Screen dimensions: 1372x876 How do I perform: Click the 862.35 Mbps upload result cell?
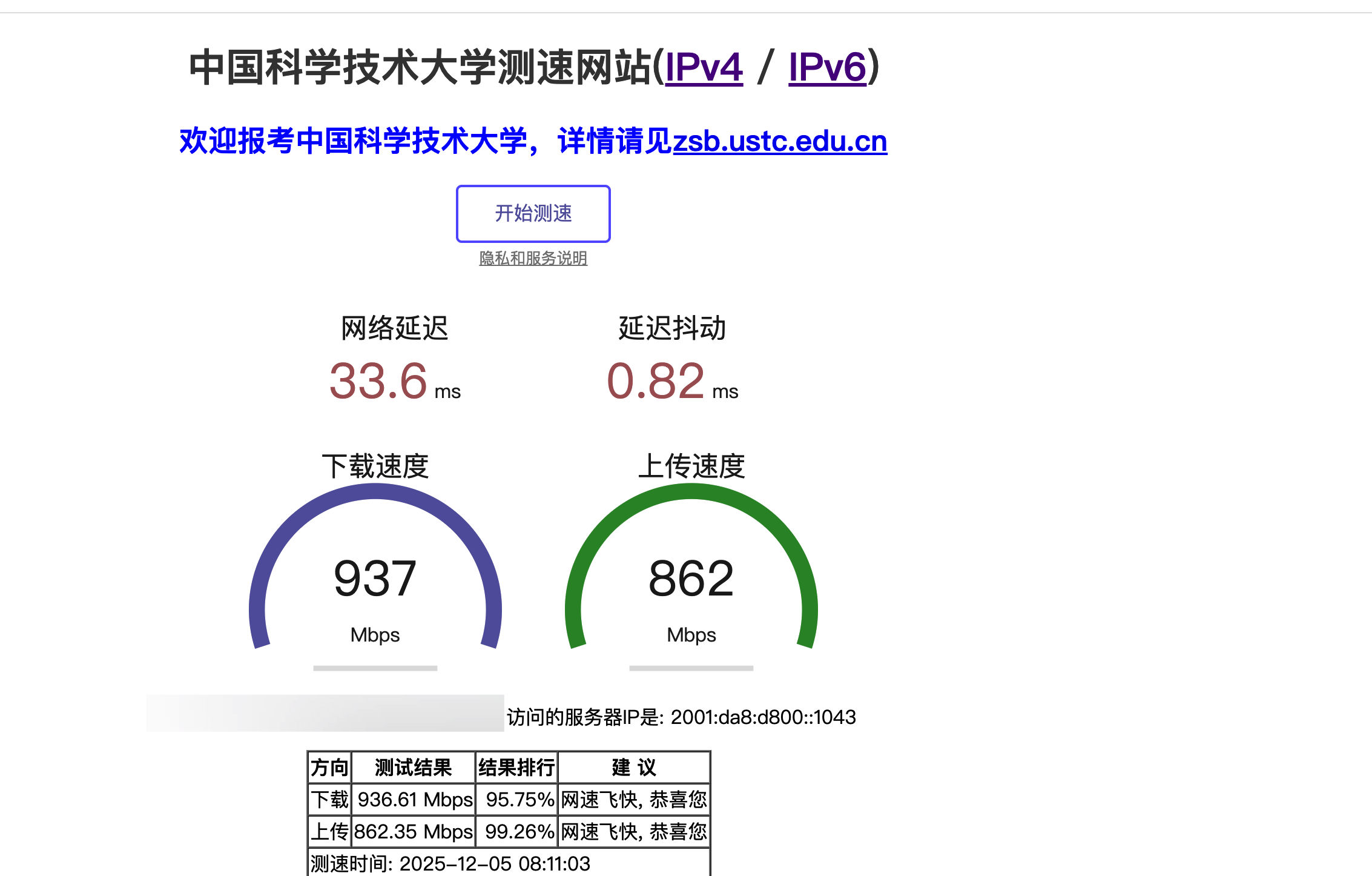pyautogui.click(x=413, y=832)
